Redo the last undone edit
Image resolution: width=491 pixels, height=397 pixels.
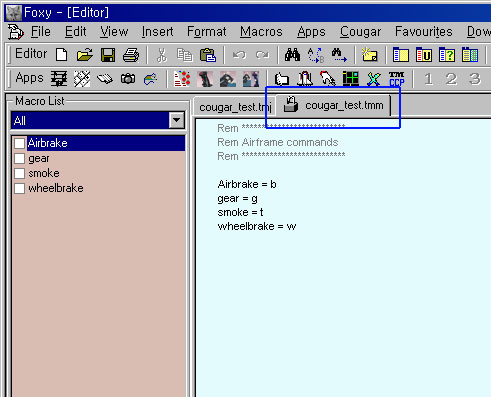[x=262, y=55]
